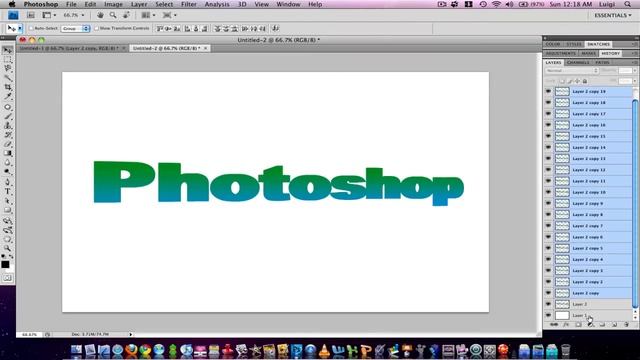Switch to the Channels tab
This screenshot has width=640, height=360.
coord(578,62)
